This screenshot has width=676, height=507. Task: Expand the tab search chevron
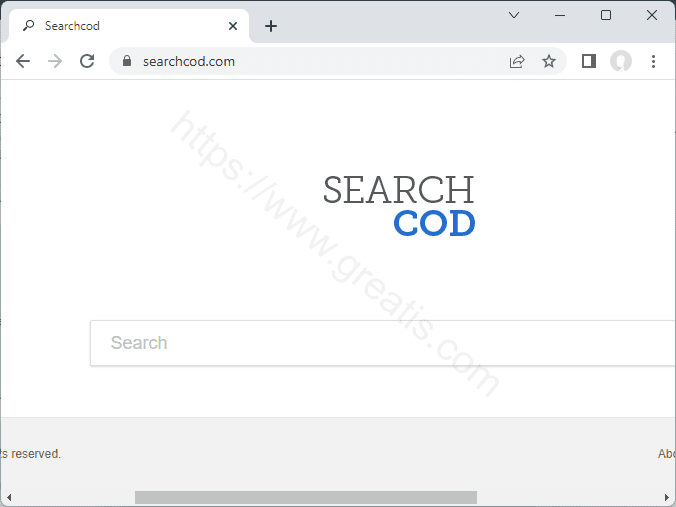click(x=514, y=15)
